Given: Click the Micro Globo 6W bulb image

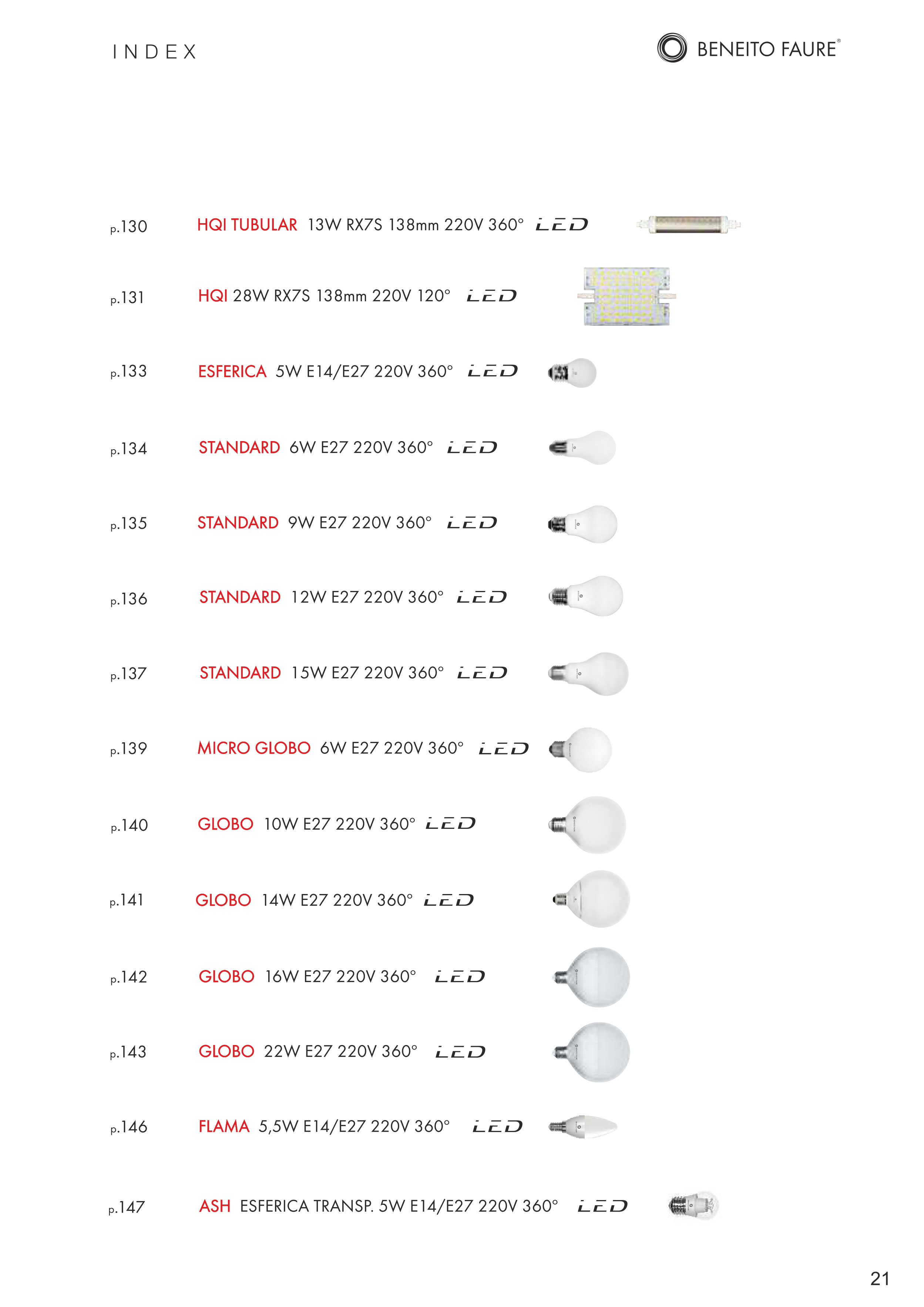Looking at the screenshot, I should (x=581, y=749).
